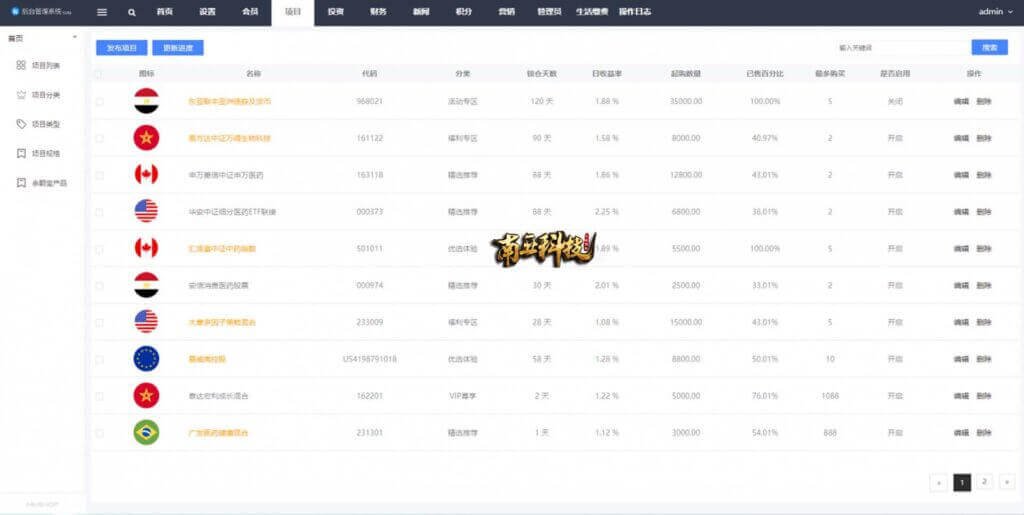1024x515 pixels.
Task: Click the crown icon beside 项目分类
Action: (x=21, y=95)
